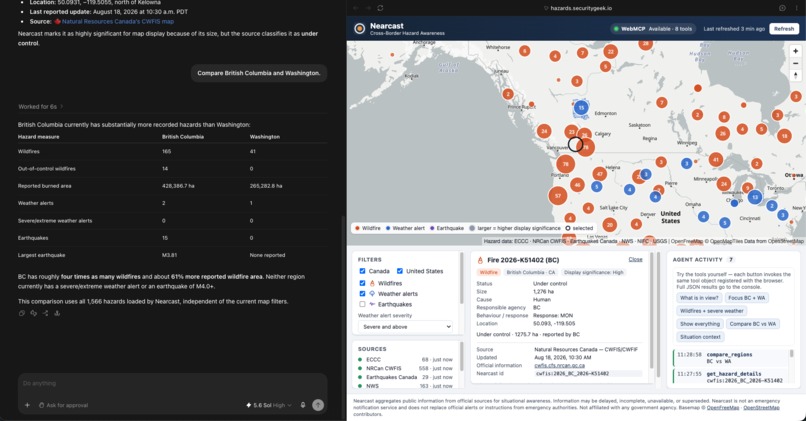Open Natural Resources Canada's CWFIS map link

click(x=118, y=22)
